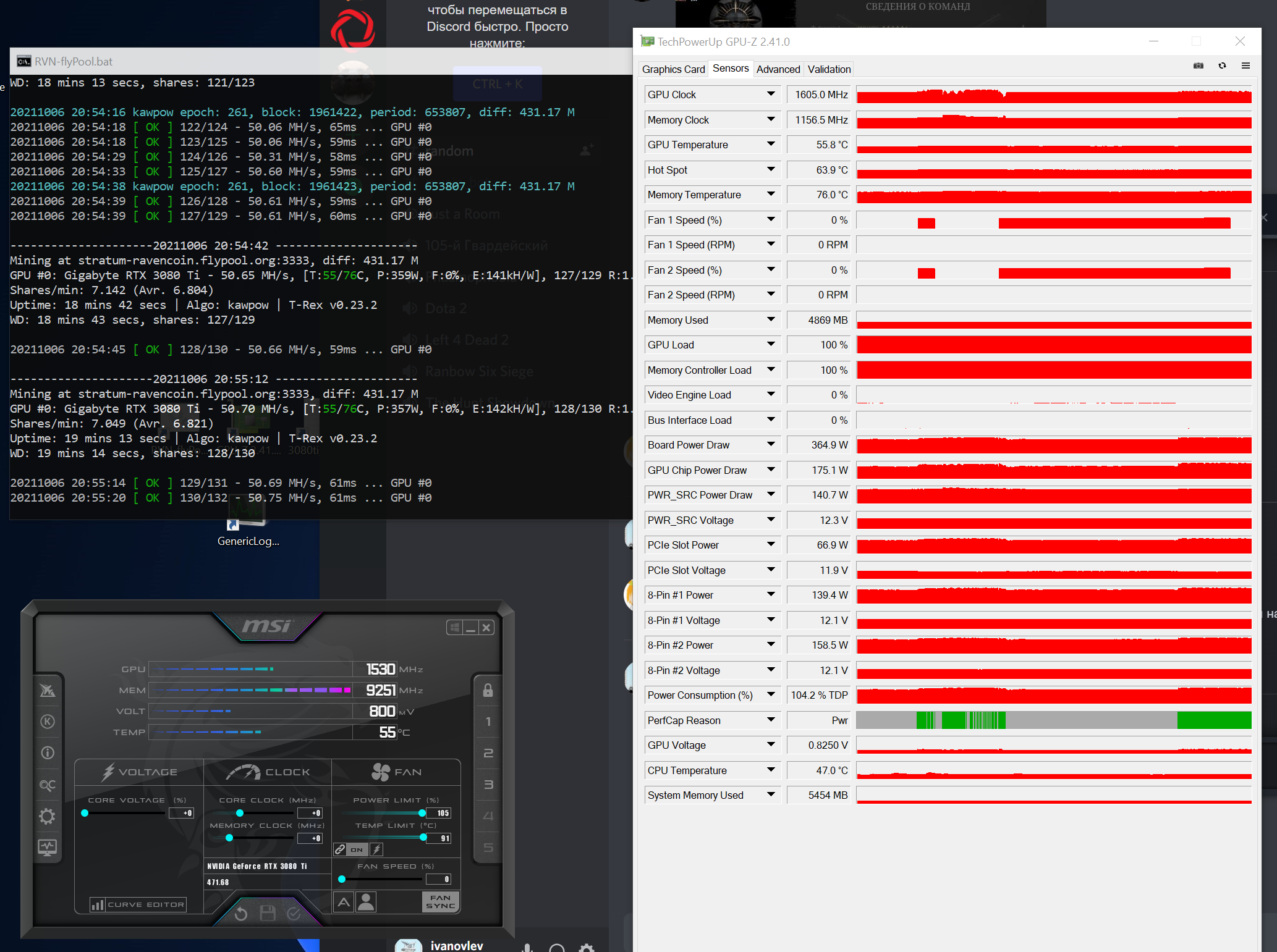1277x952 pixels.
Task: Open the GPU-Z hamburger menu
Action: (1245, 65)
